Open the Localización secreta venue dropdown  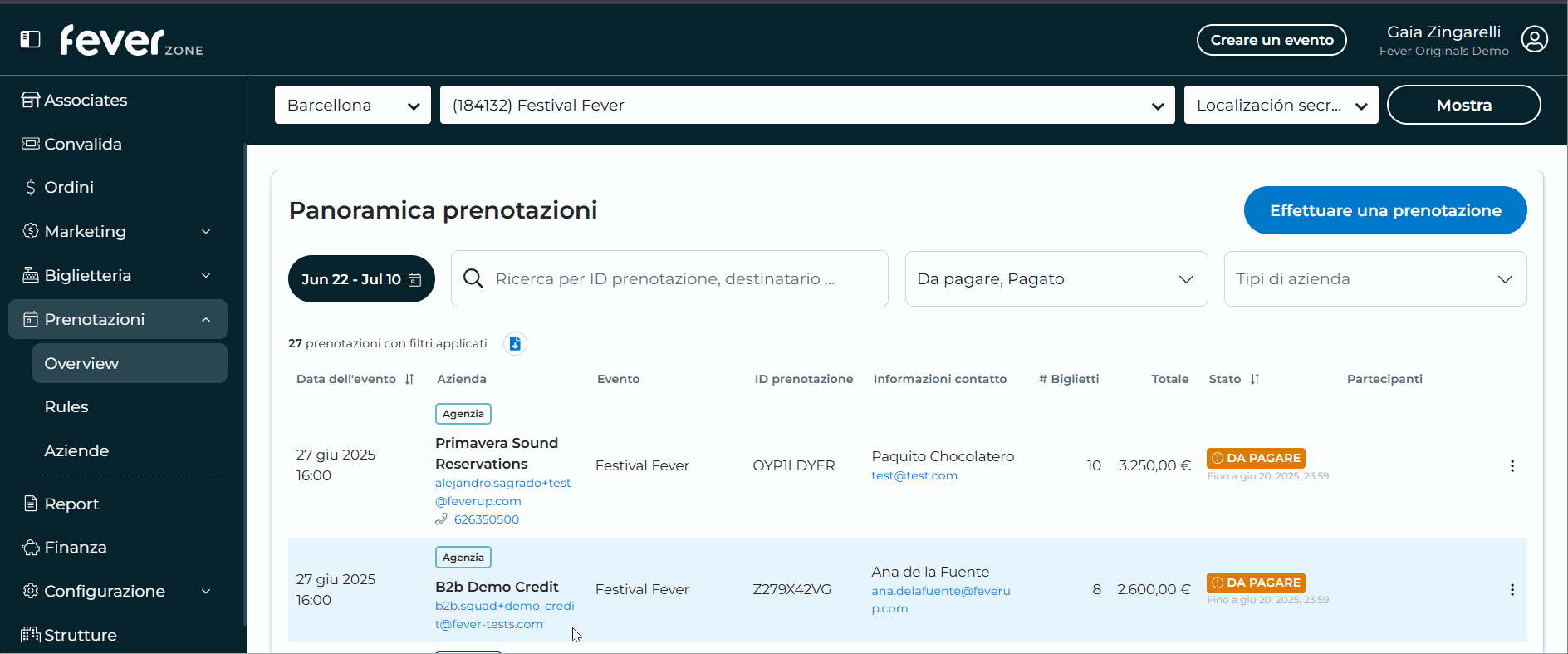tap(1281, 105)
